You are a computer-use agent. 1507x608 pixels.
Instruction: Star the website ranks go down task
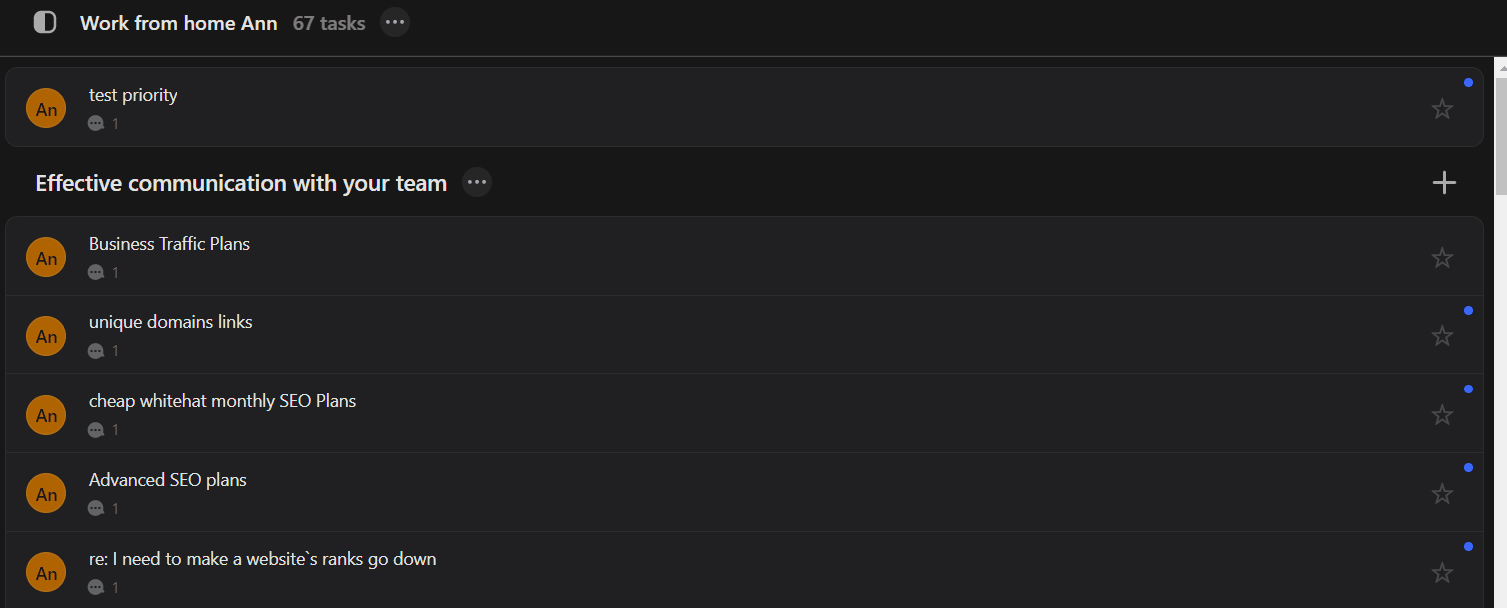(x=1442, y=572)
